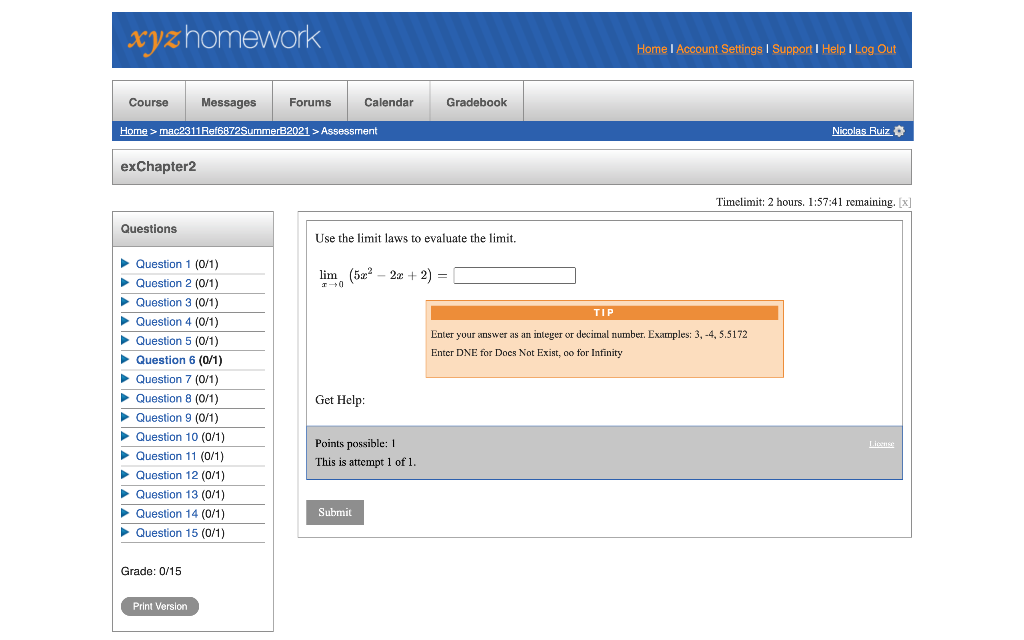The image size is (1024, 640).
Task: Click the xyz homework logo
Action: (222, 40)
